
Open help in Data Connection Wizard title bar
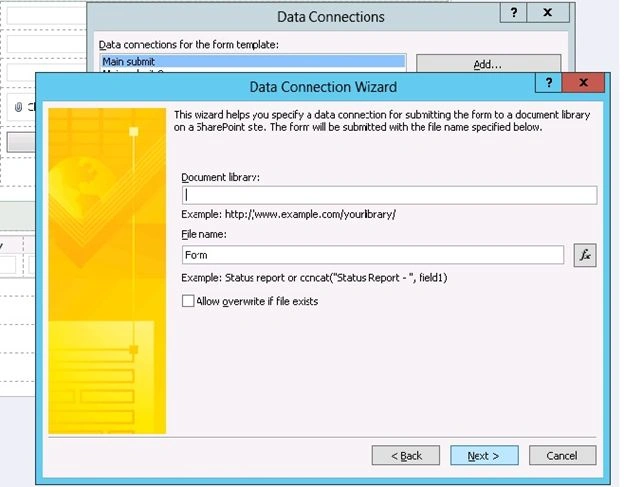[549, 83]
